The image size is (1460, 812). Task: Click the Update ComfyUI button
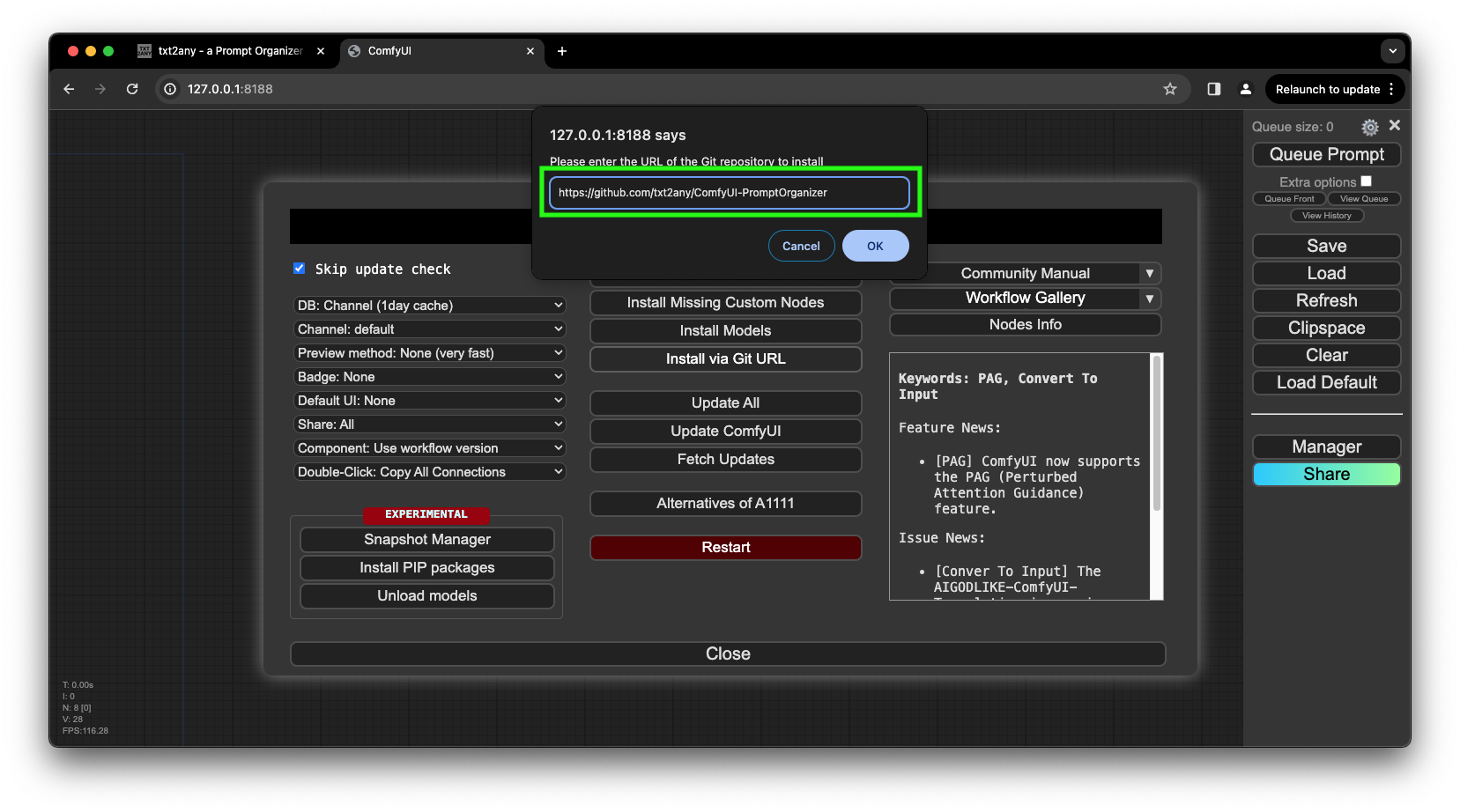(725, 432)
